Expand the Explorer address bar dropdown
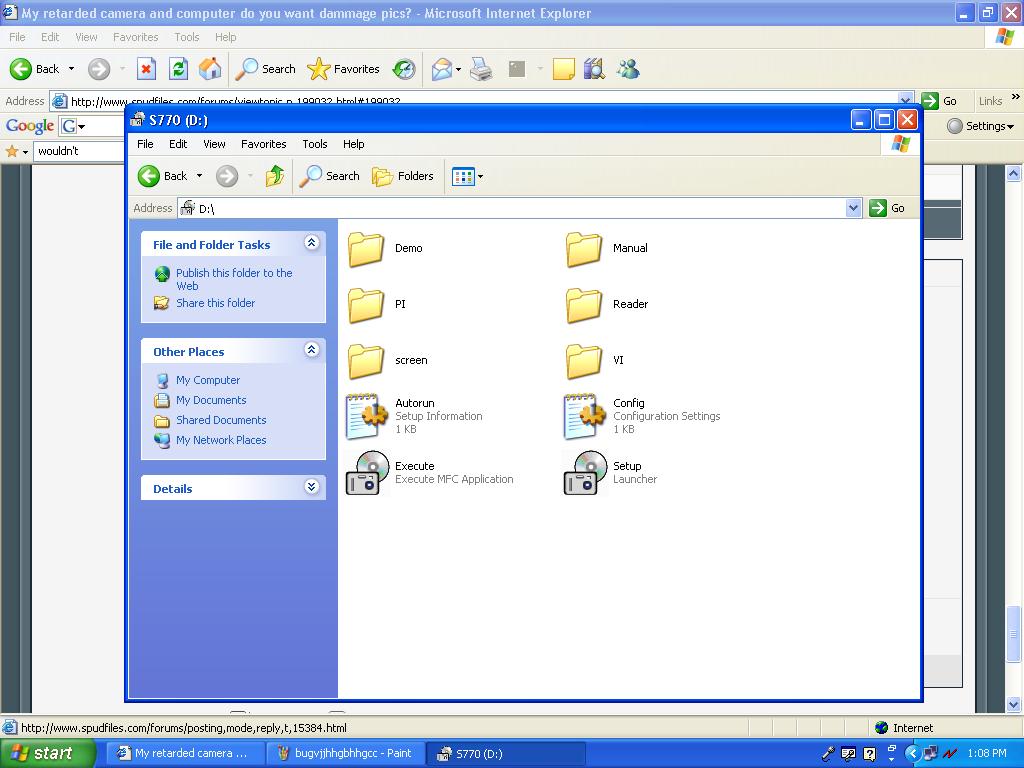This screenshot has height=768, width=1024. (853, 208)
